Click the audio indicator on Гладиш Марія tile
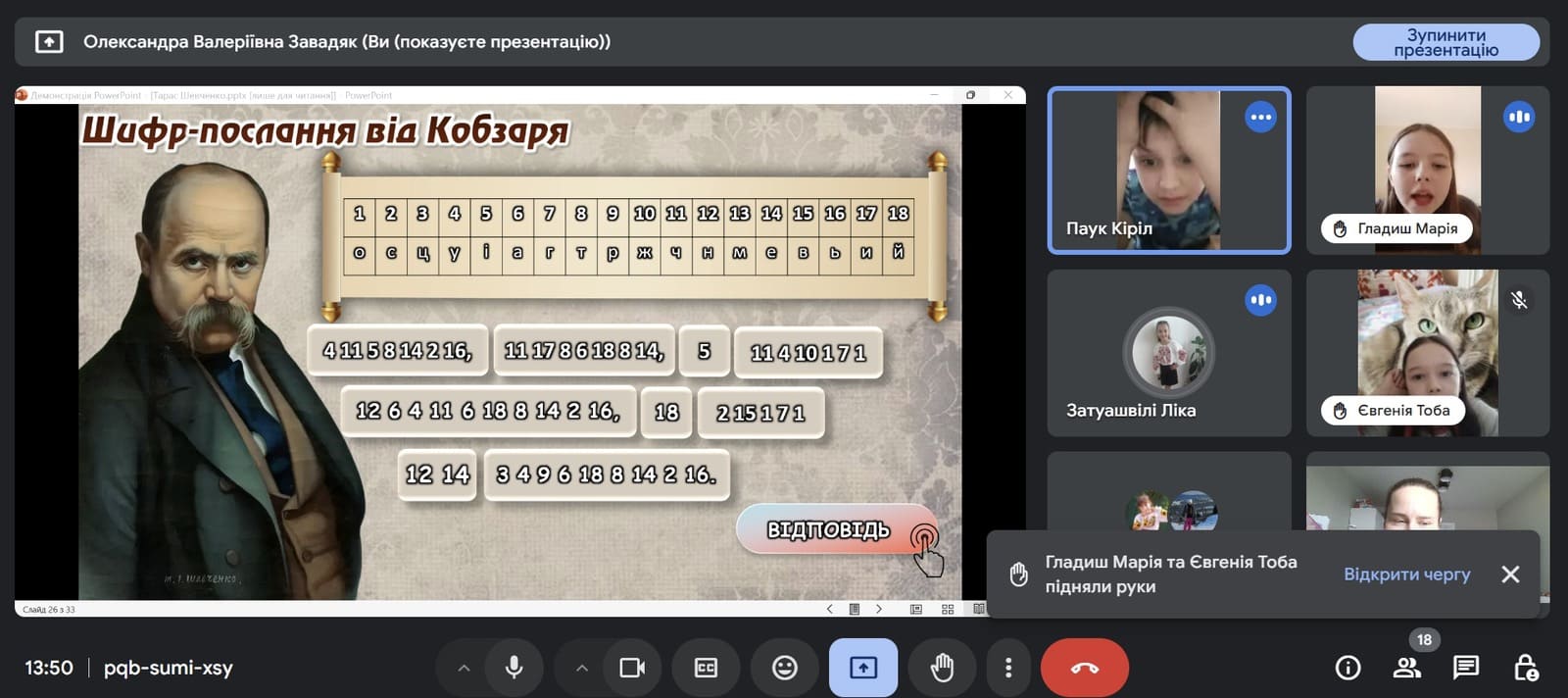The height and width of the screenshot is (698, 1568). 1519,118
